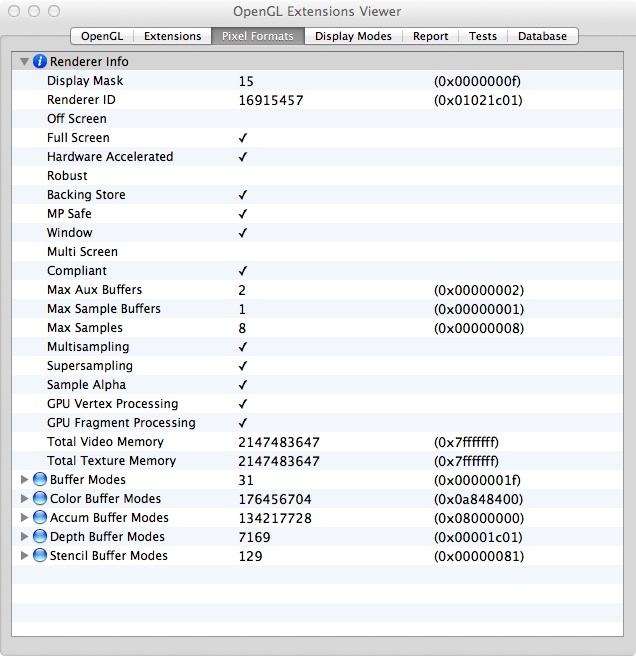Viewport: 636px width, 656px height.
Task: Click the Depth Buffer Modes value 7169
Action: pyautogui.click(x=254, y=537)
